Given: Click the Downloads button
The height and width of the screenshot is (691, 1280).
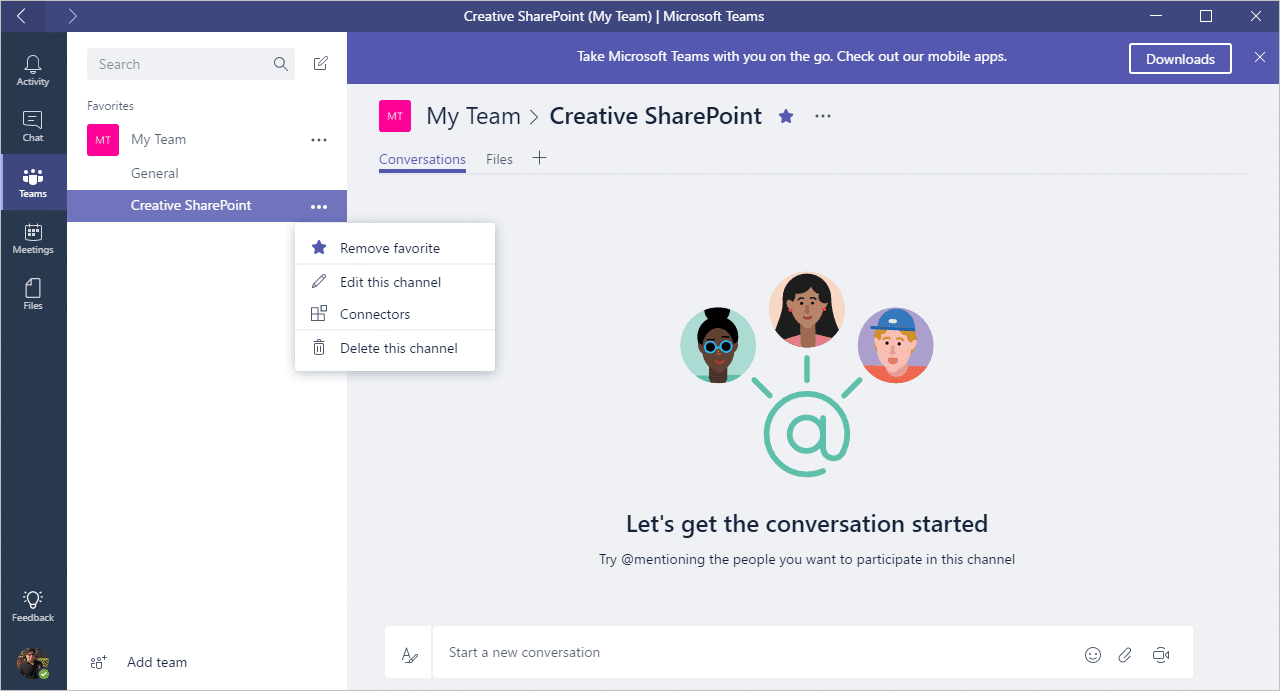Looking at the screenshot, I should pos(1180,59).
